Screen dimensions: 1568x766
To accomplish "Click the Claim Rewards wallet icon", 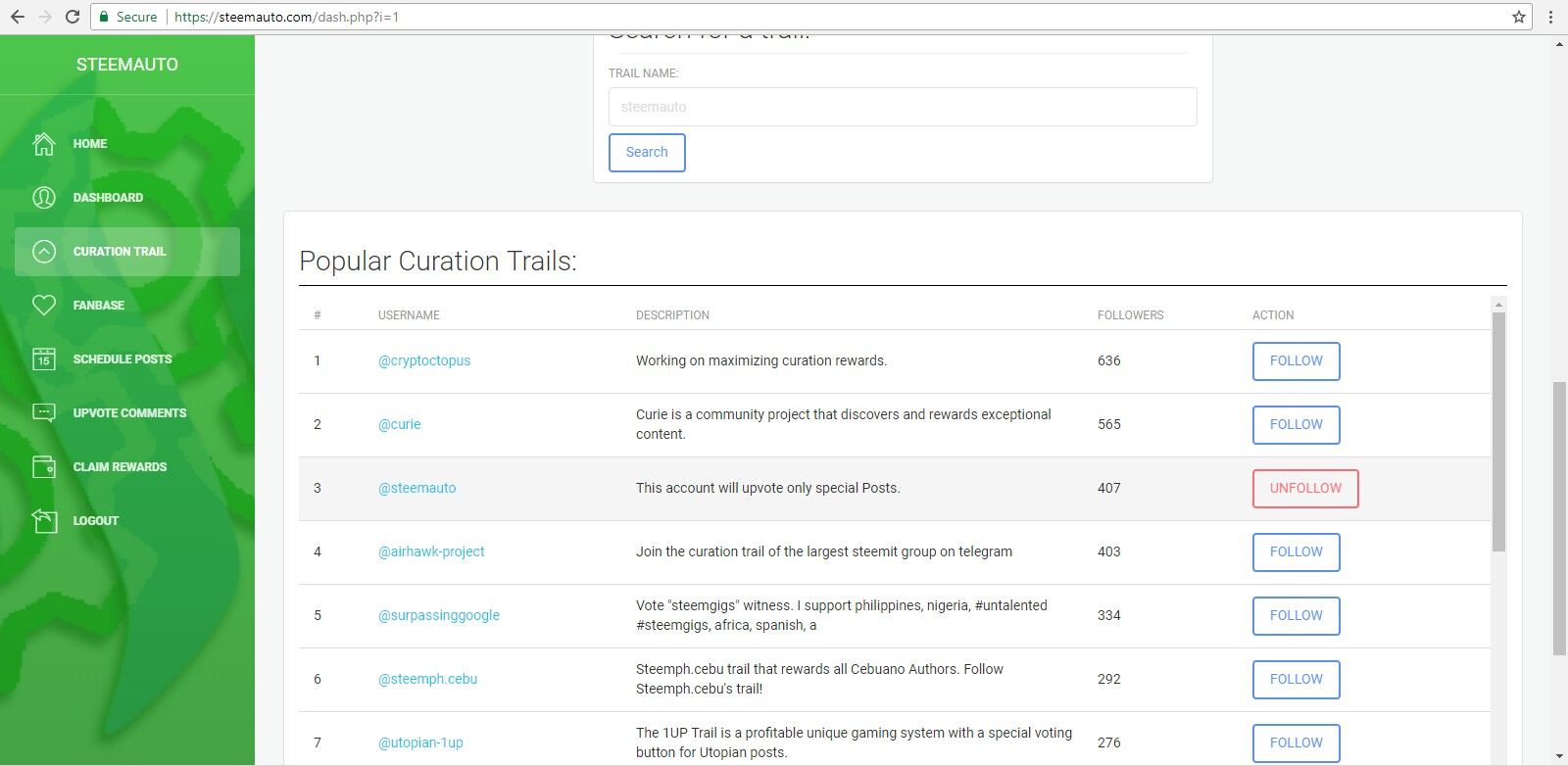I will point(44,467).
